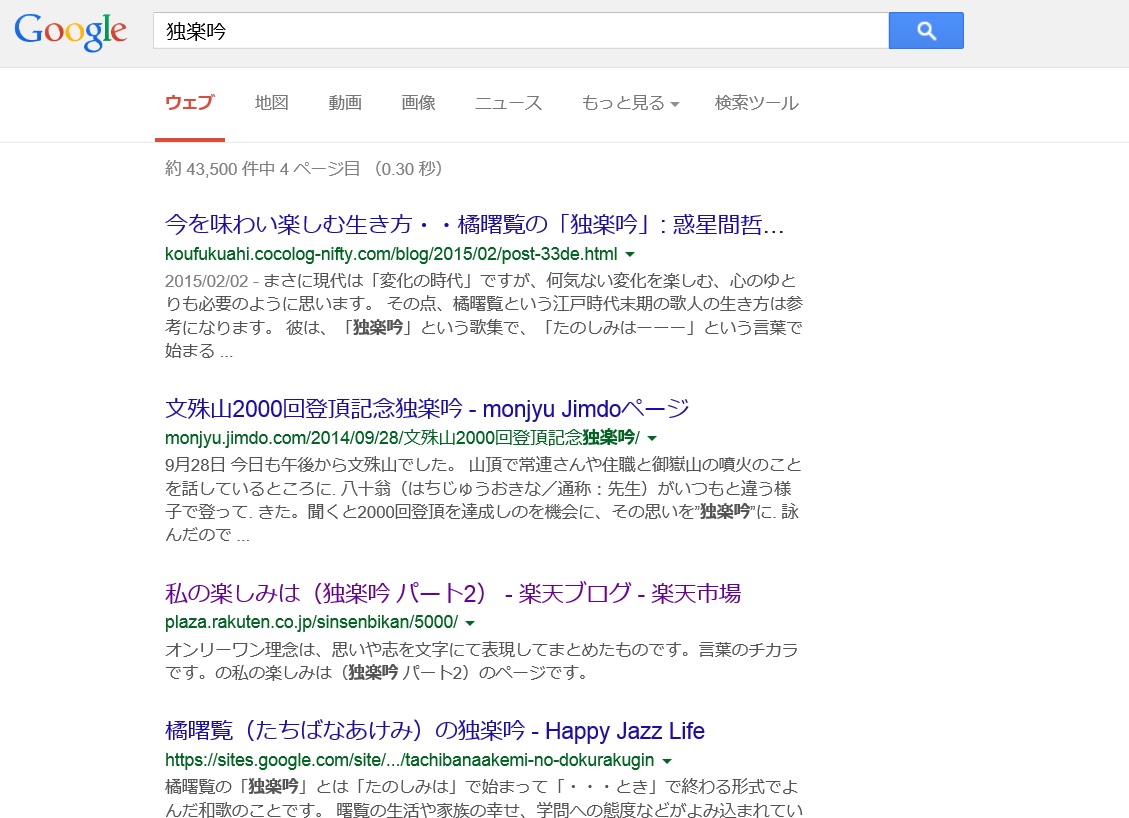This screenshot has width=1129, height=818.
Task: Click the Google logo to return home
Action: point(69,31)
